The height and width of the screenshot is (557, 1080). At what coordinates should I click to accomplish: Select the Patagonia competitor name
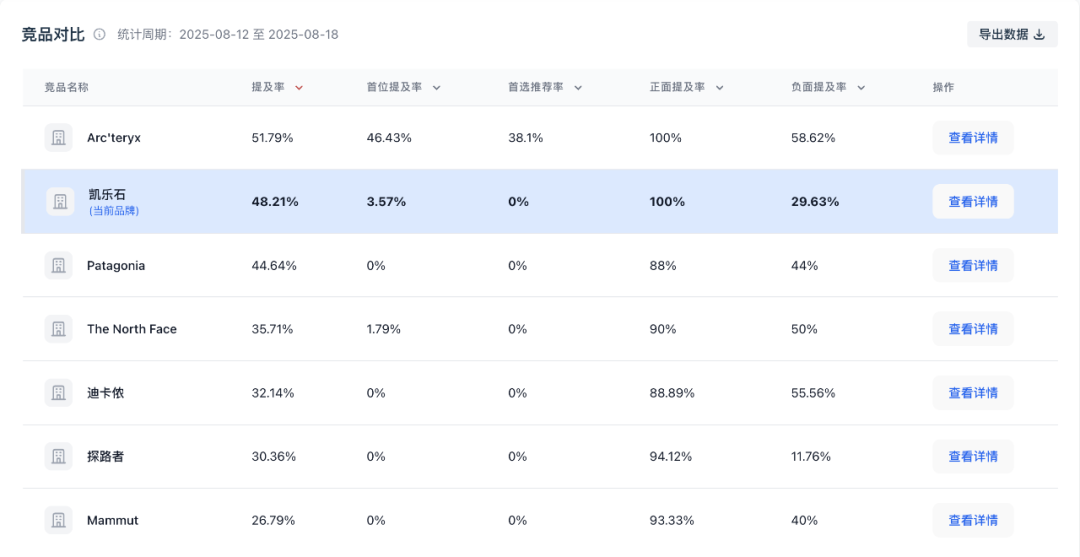point(116,266)
